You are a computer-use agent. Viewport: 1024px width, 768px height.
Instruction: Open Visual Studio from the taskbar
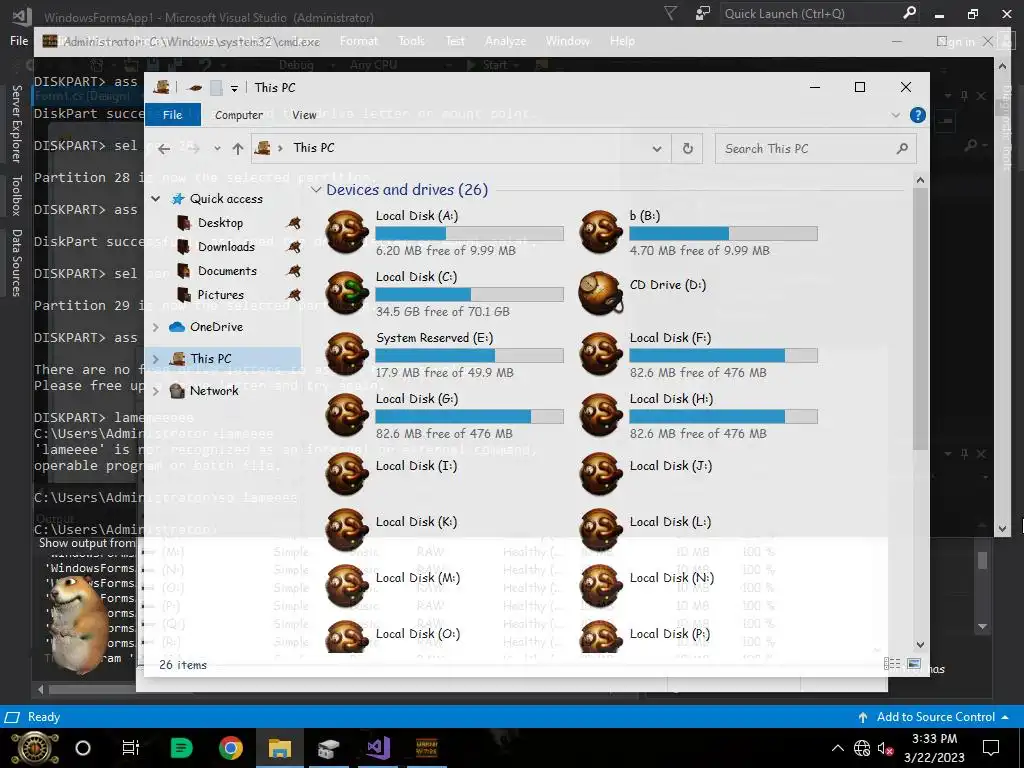tap(377, 747)
